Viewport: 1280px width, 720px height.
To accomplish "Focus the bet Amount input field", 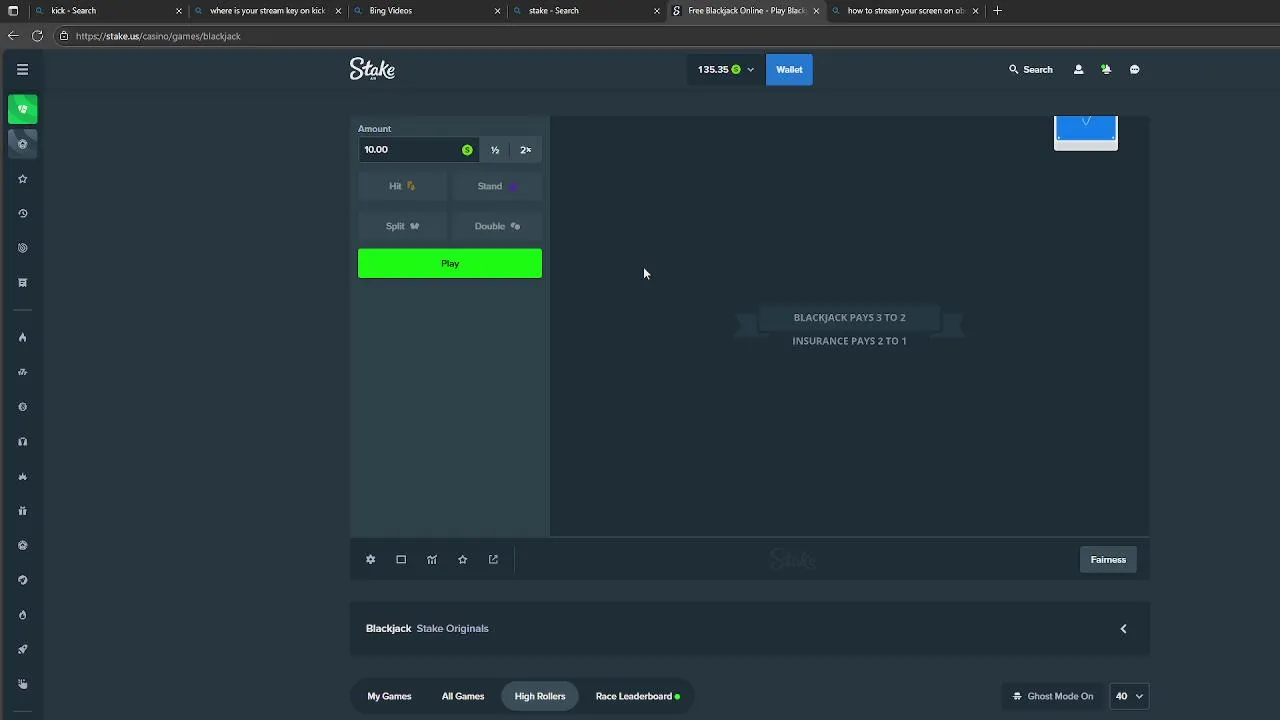I will pos(418,150).
